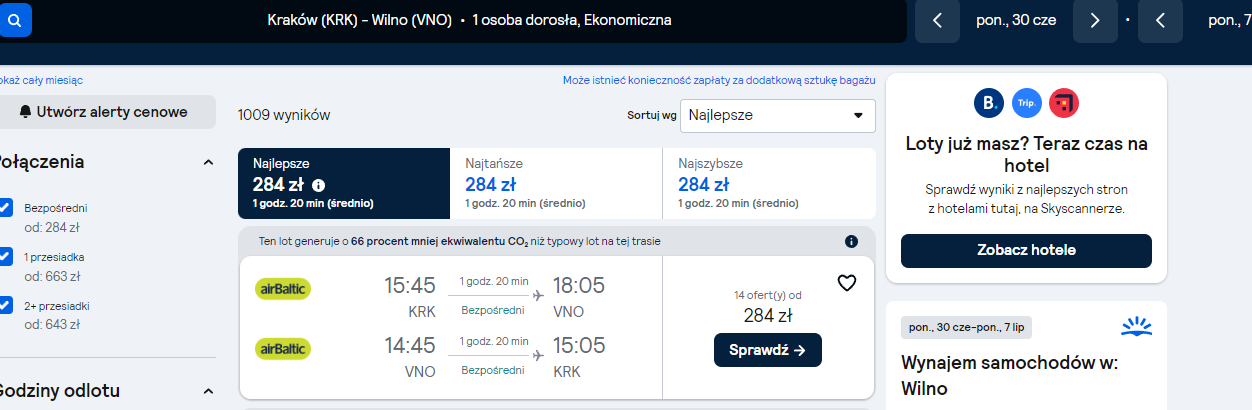
Task: Toggle the 2+ przesiadki checkbox
Action: tap(5, 305)
